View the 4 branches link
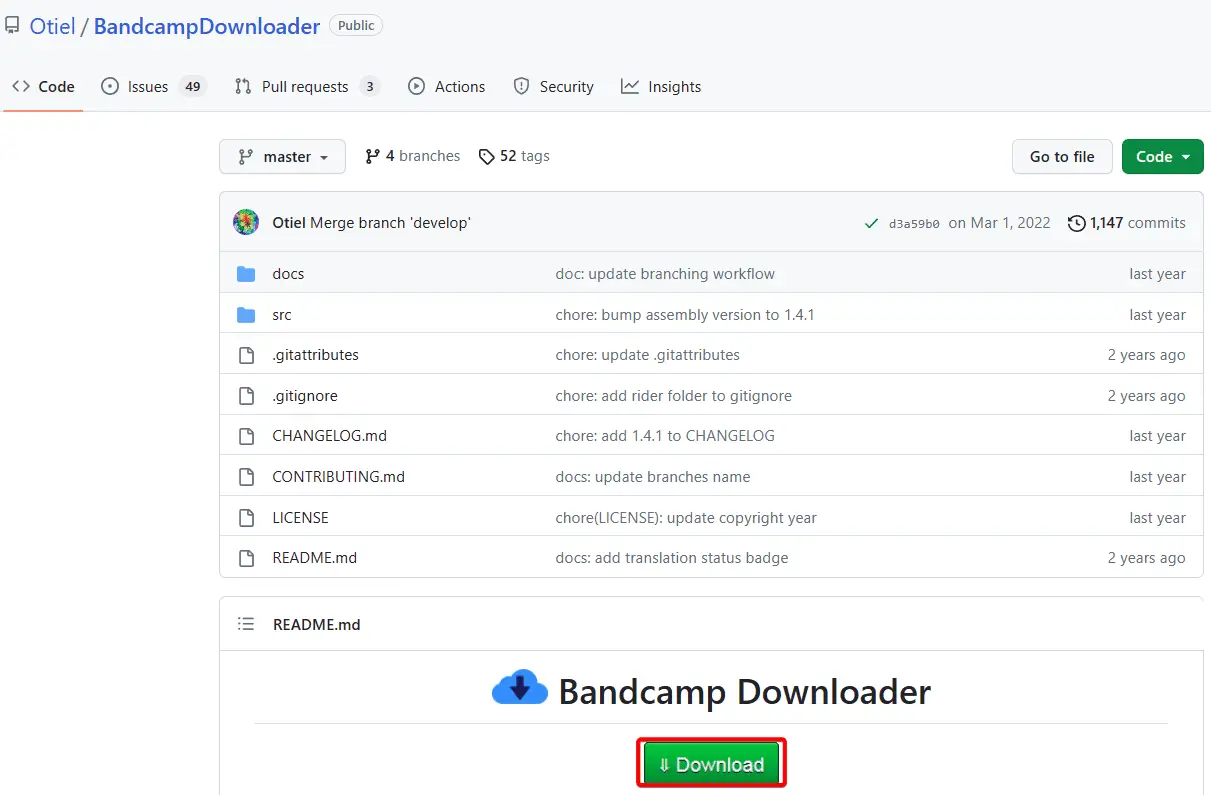 pos(413,156)
